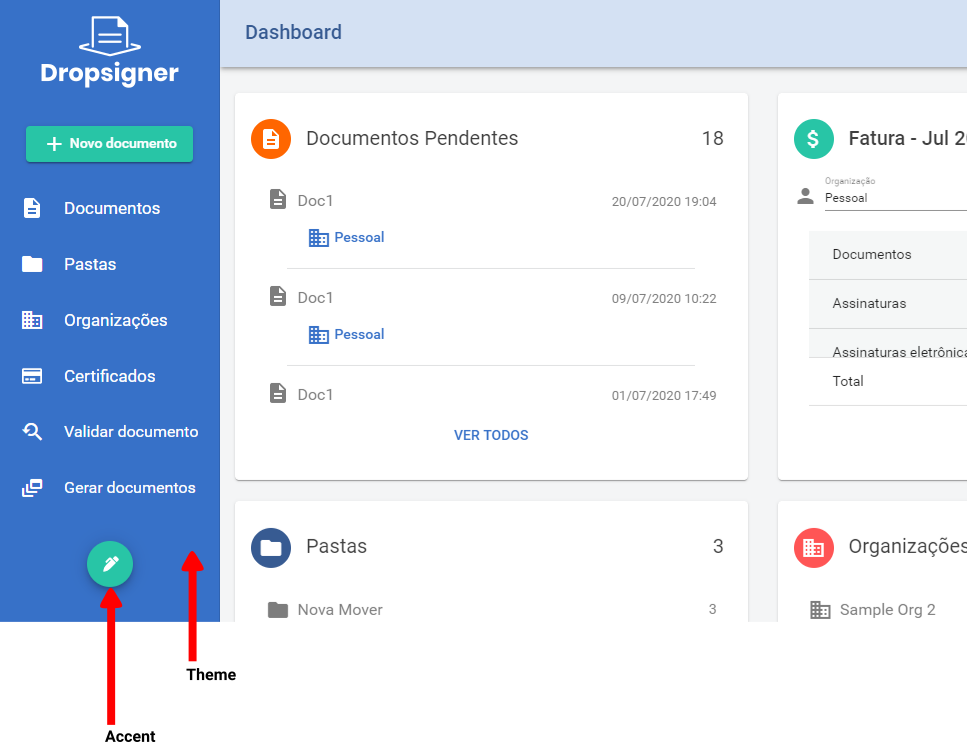Click the green dollar Fatura icon
This screenshot has width=967, height=742.
point(813,139)
